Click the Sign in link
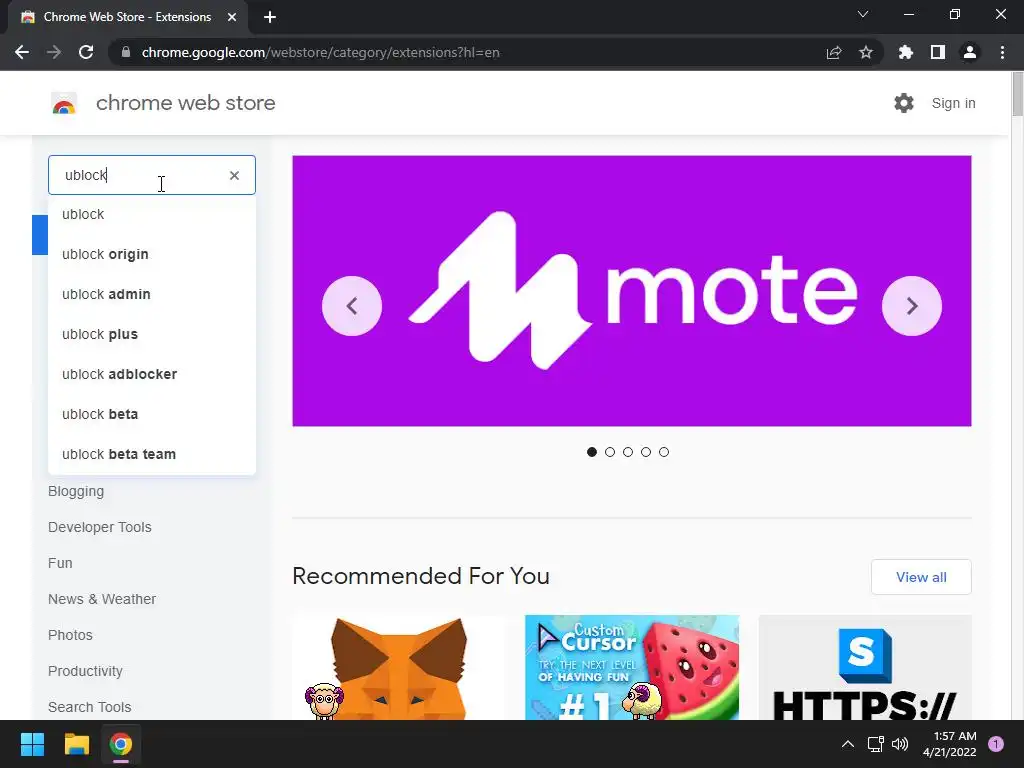This screenshot has width=1024, height=768. 953,103
